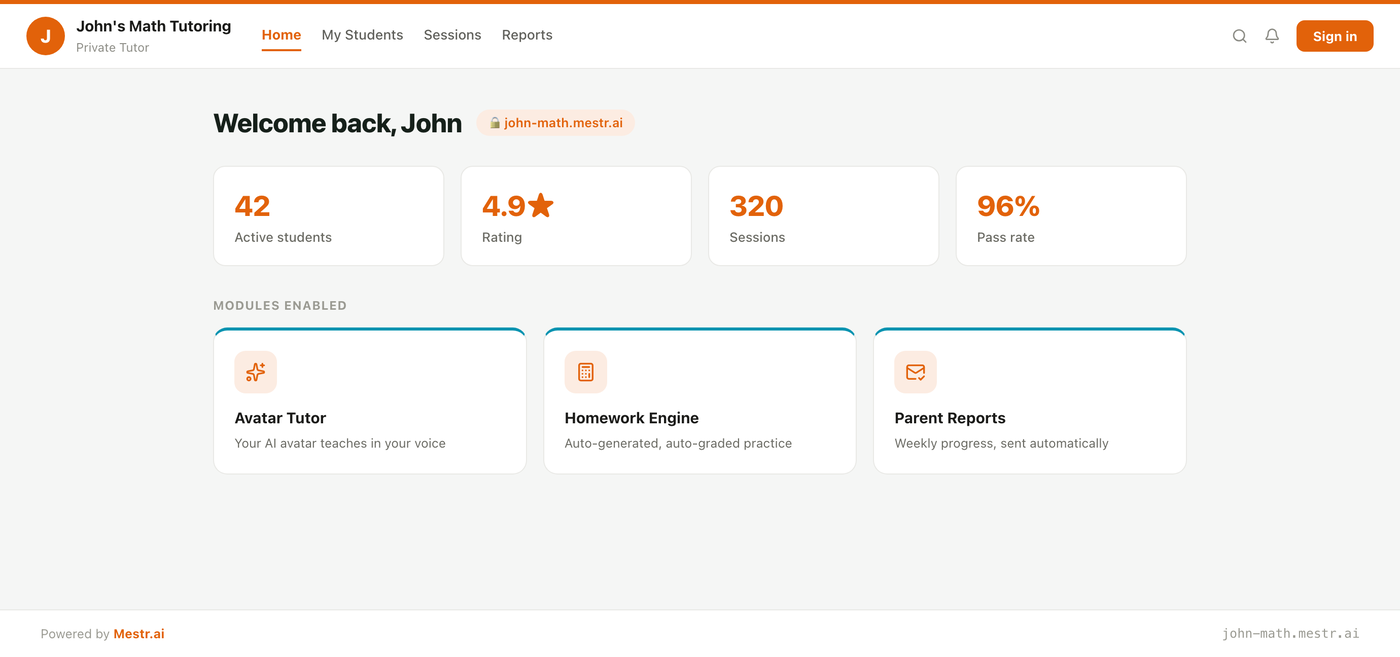The image size is (1400, 657).
Task: Click the orange J avatar logo
Action: click(45, 36)
